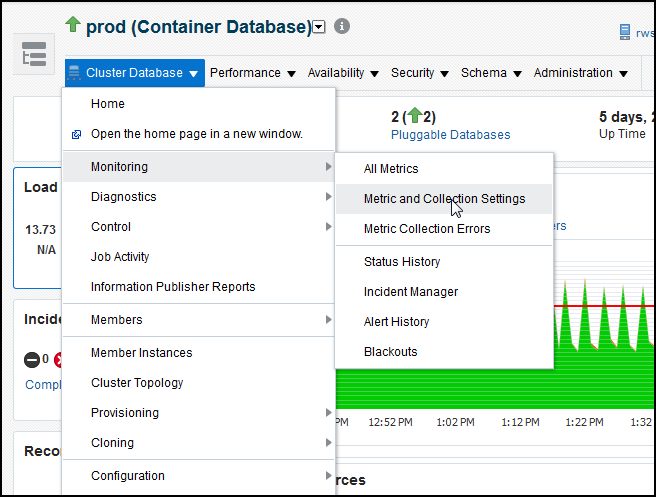Expand the Availability menu
This screenshot has width=656, height=497.
pos(343,73)
